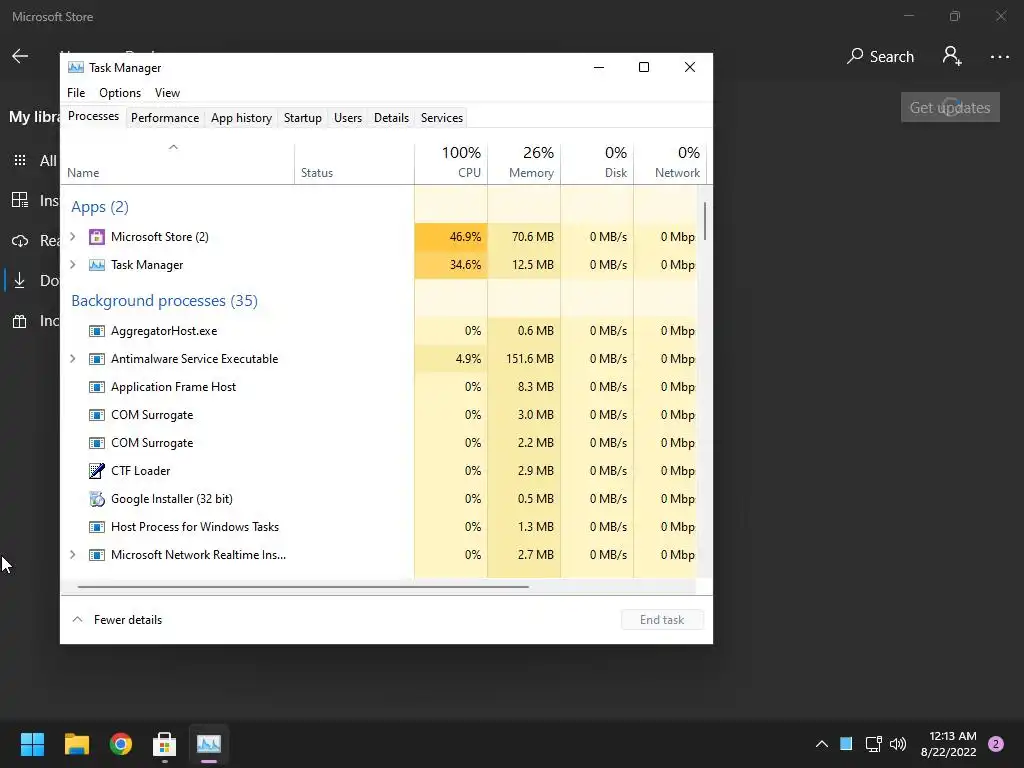The width and height of the screenshot is (1024, 768).
Task: Click the 151.6 MB memory cell
Action: (x=524, y=359)
